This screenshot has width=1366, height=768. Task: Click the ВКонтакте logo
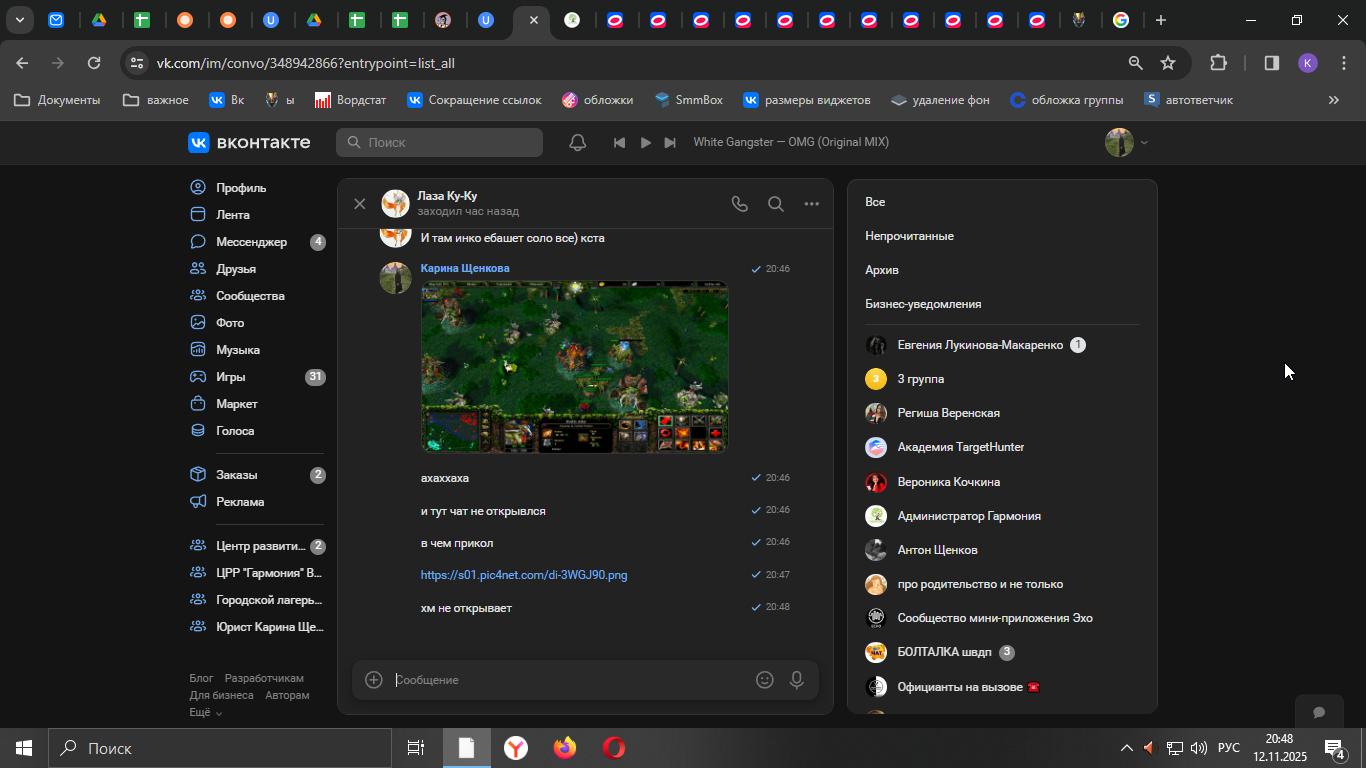[249, 142]
